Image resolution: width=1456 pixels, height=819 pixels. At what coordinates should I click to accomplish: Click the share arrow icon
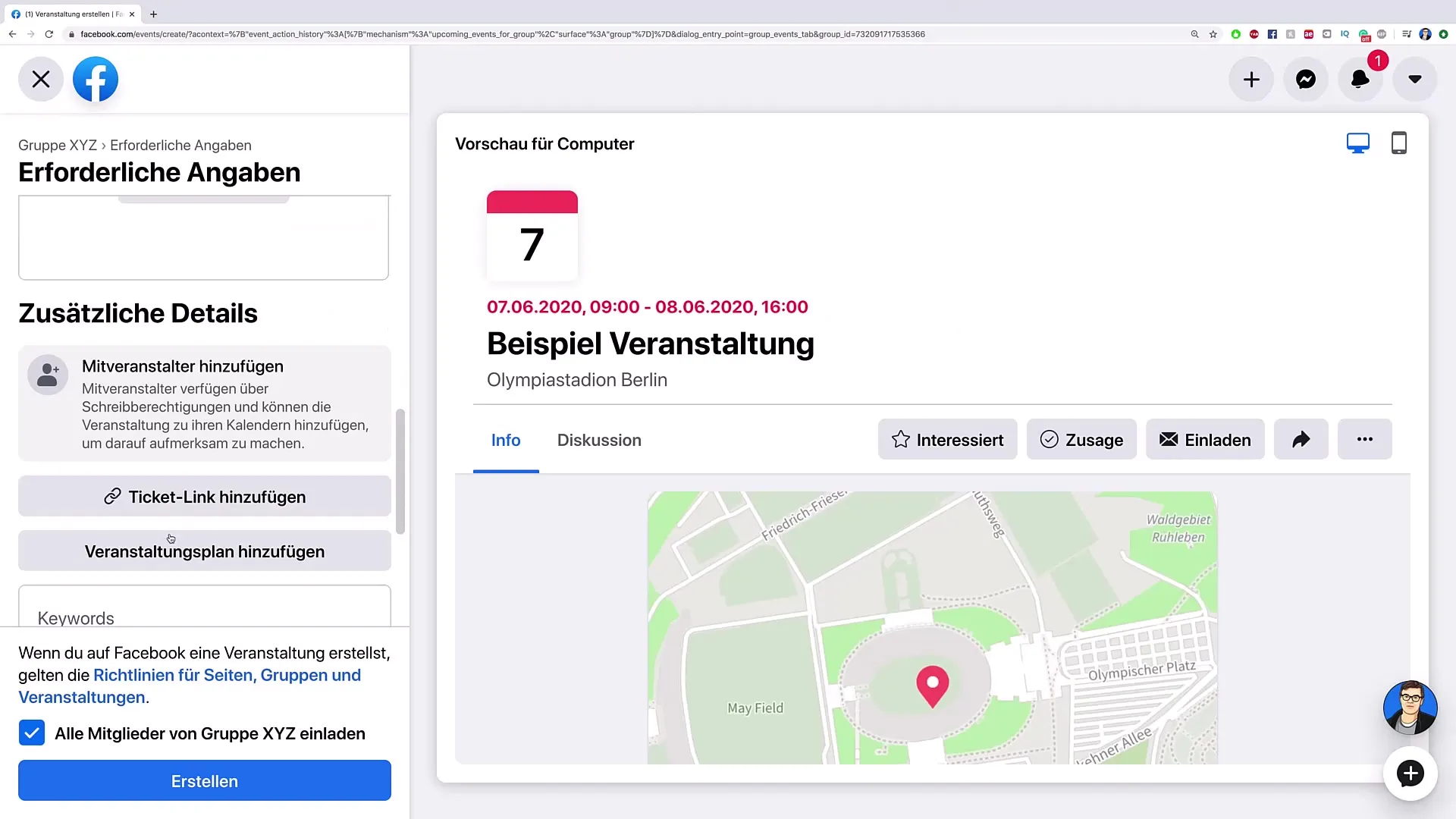coord(1301,439)
